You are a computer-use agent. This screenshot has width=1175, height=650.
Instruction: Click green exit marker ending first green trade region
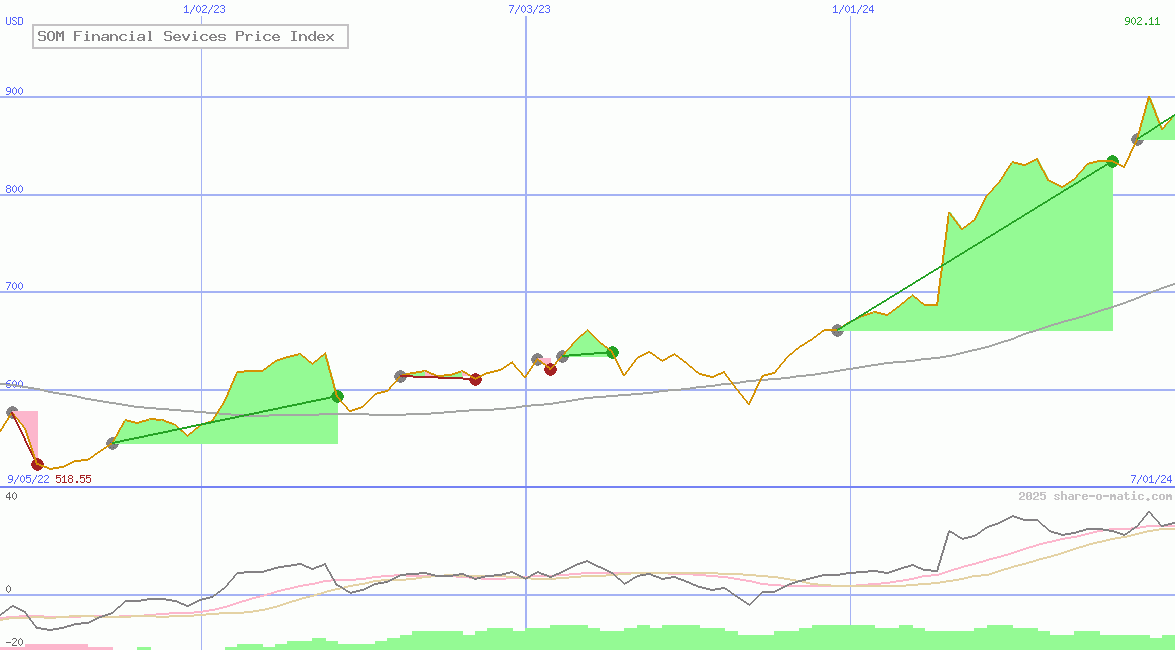[337, 396]
